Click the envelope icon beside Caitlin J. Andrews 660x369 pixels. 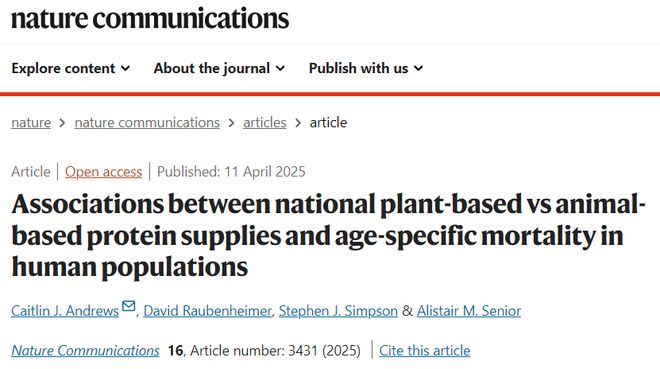pos(128,306)
